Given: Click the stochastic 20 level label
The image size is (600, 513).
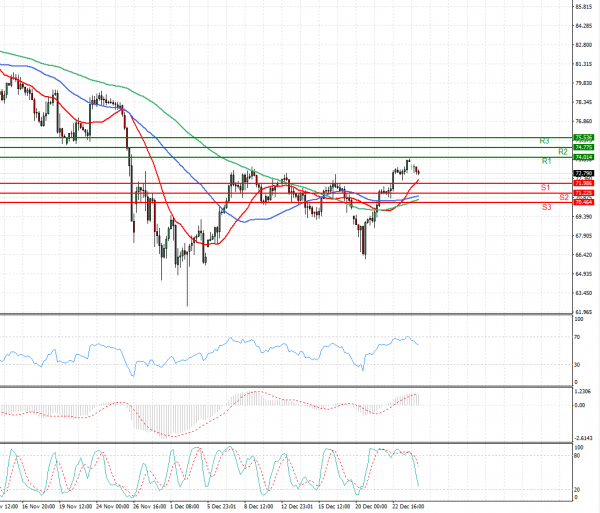Looking at the screenshot, I should pos(577,490).
